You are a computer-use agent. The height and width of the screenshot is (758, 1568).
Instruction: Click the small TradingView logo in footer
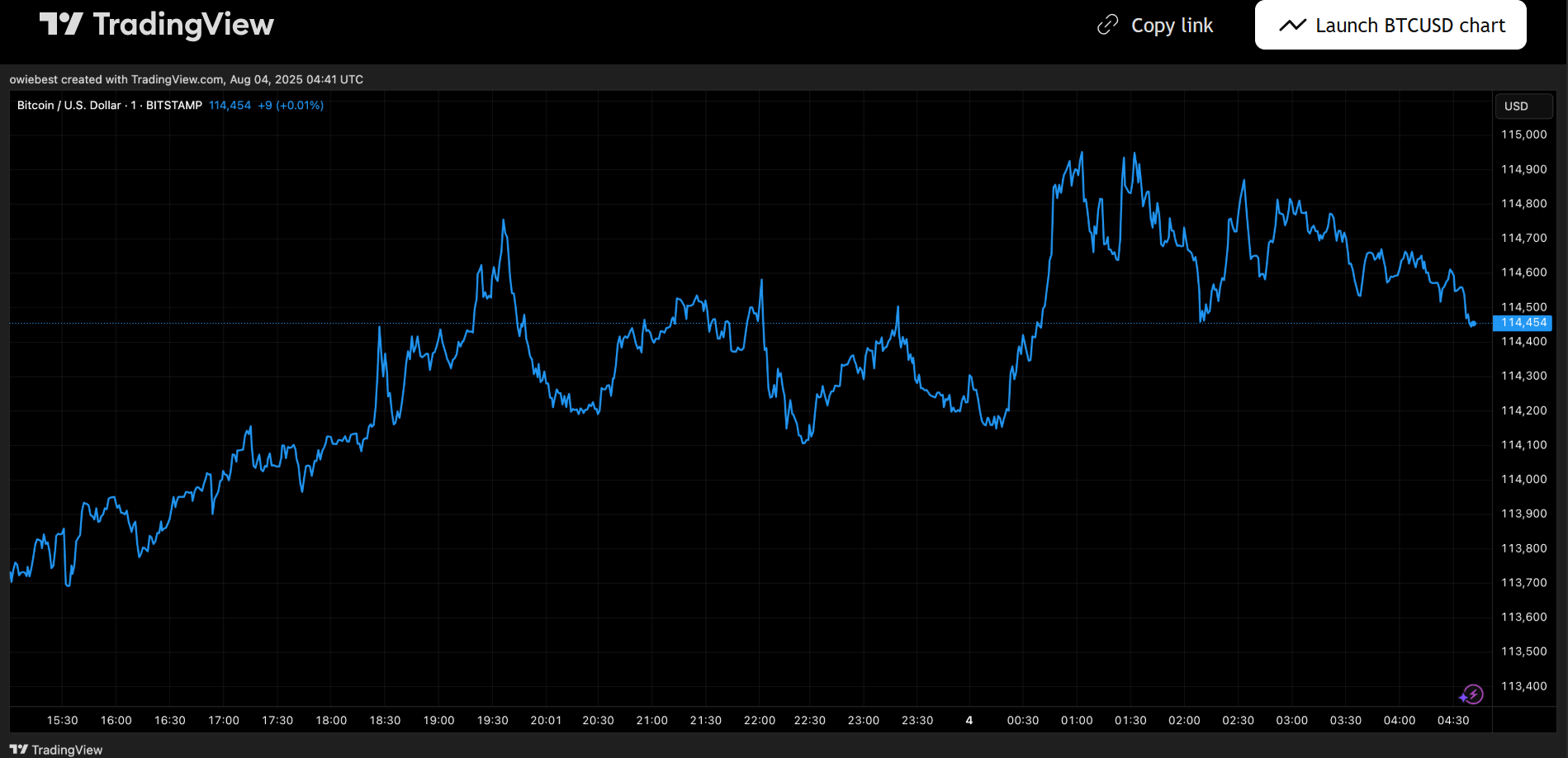point(18,750)
